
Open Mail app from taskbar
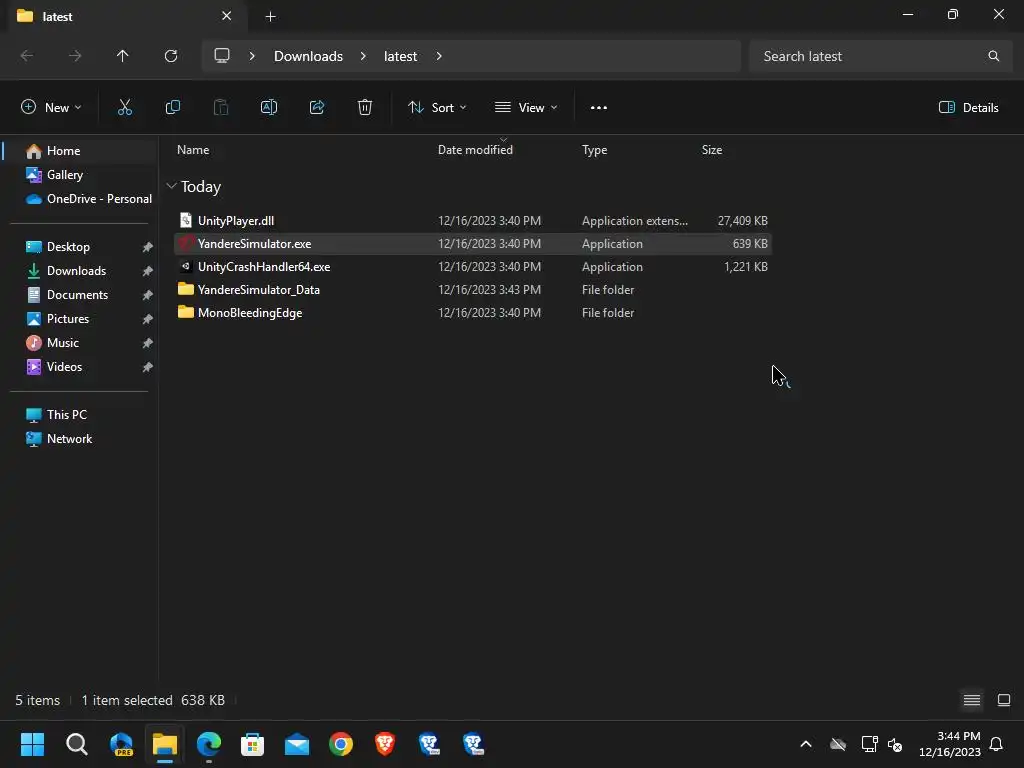coord(297,744)
